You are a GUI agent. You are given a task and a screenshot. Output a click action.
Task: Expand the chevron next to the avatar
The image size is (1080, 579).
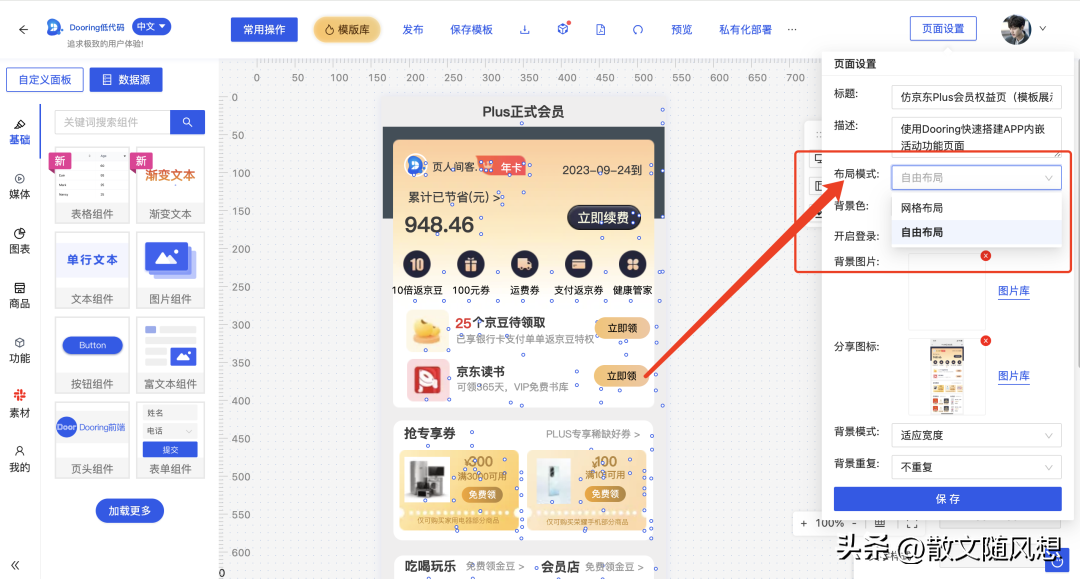(1043, 29)
